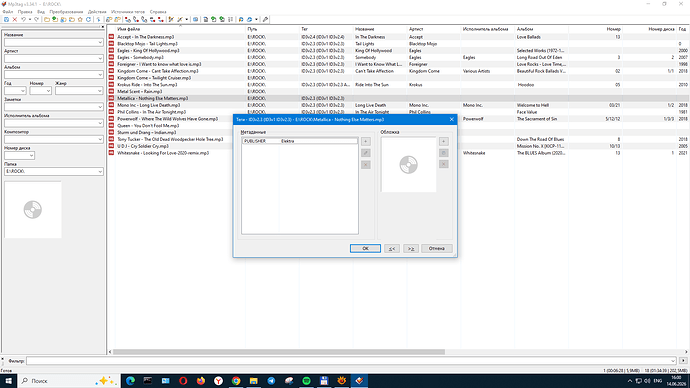Open Spotify from the taskbar
The image size is (690, 388).
coord(306,381)
